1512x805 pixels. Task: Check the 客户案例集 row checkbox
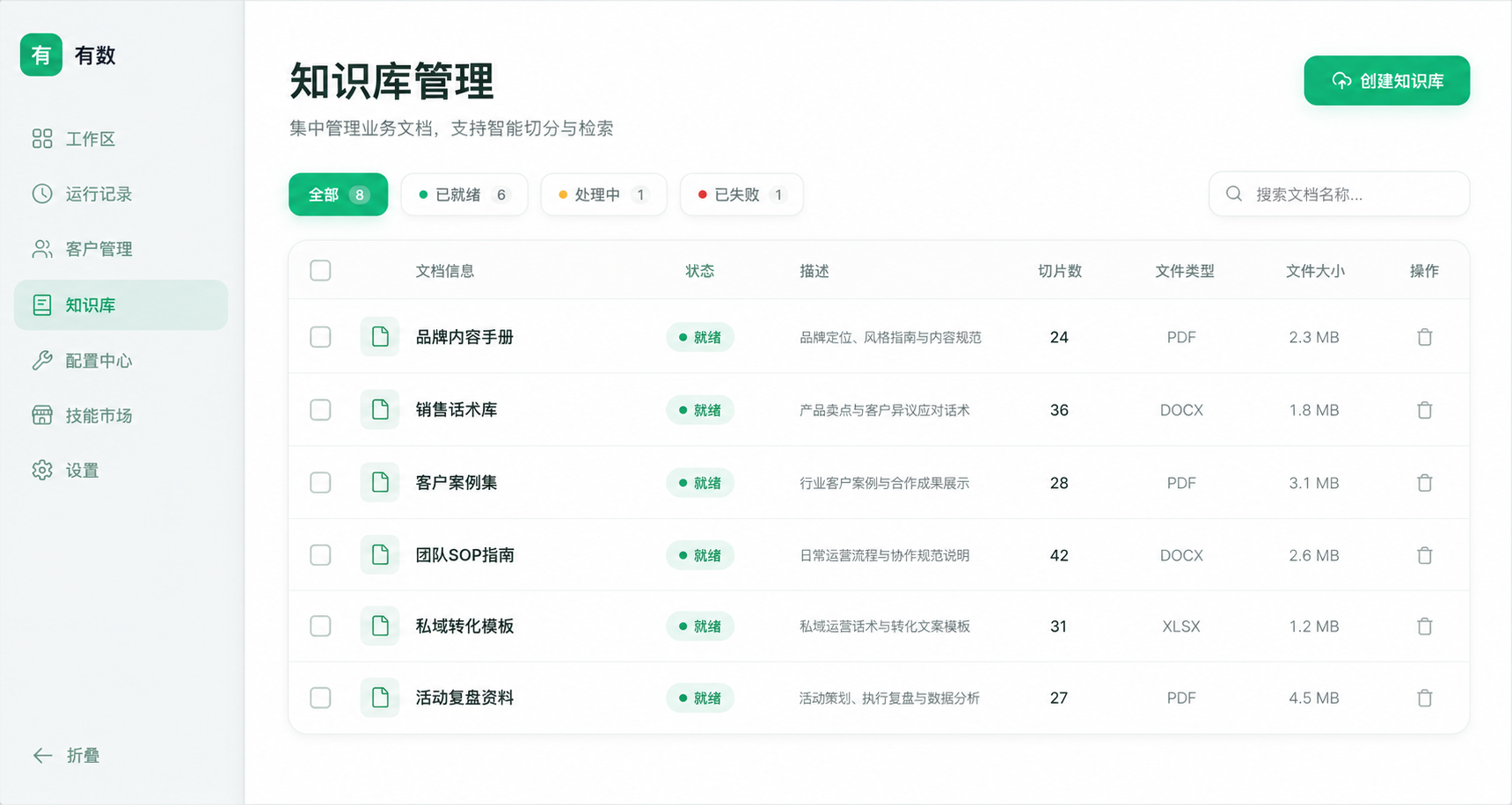(x=320, y=483)
